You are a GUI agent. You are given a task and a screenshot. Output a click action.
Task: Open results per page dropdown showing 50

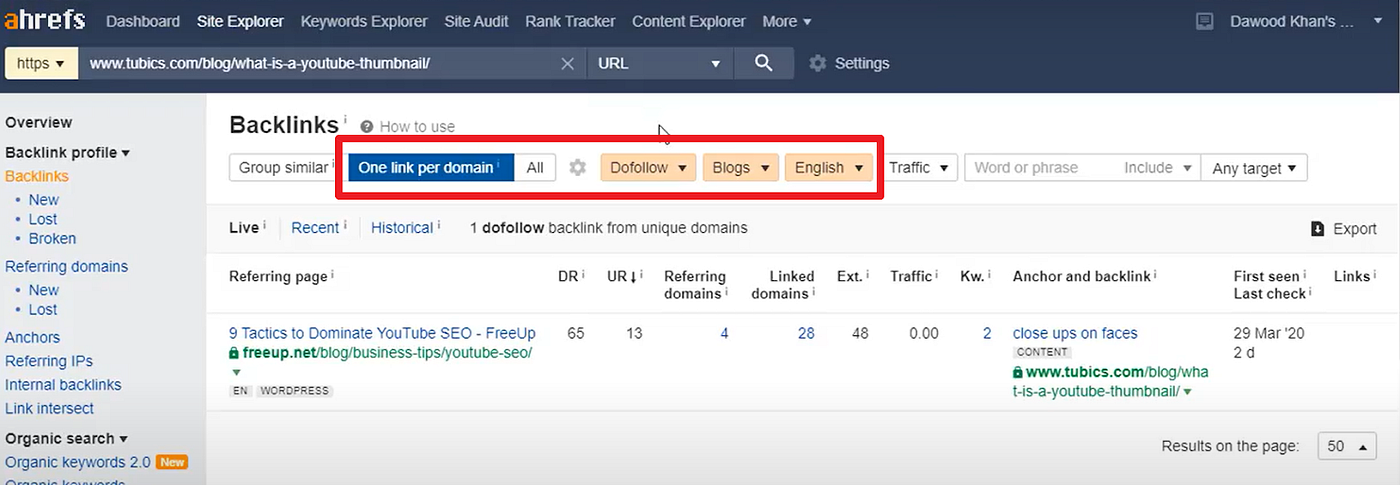coord(1346,447)
